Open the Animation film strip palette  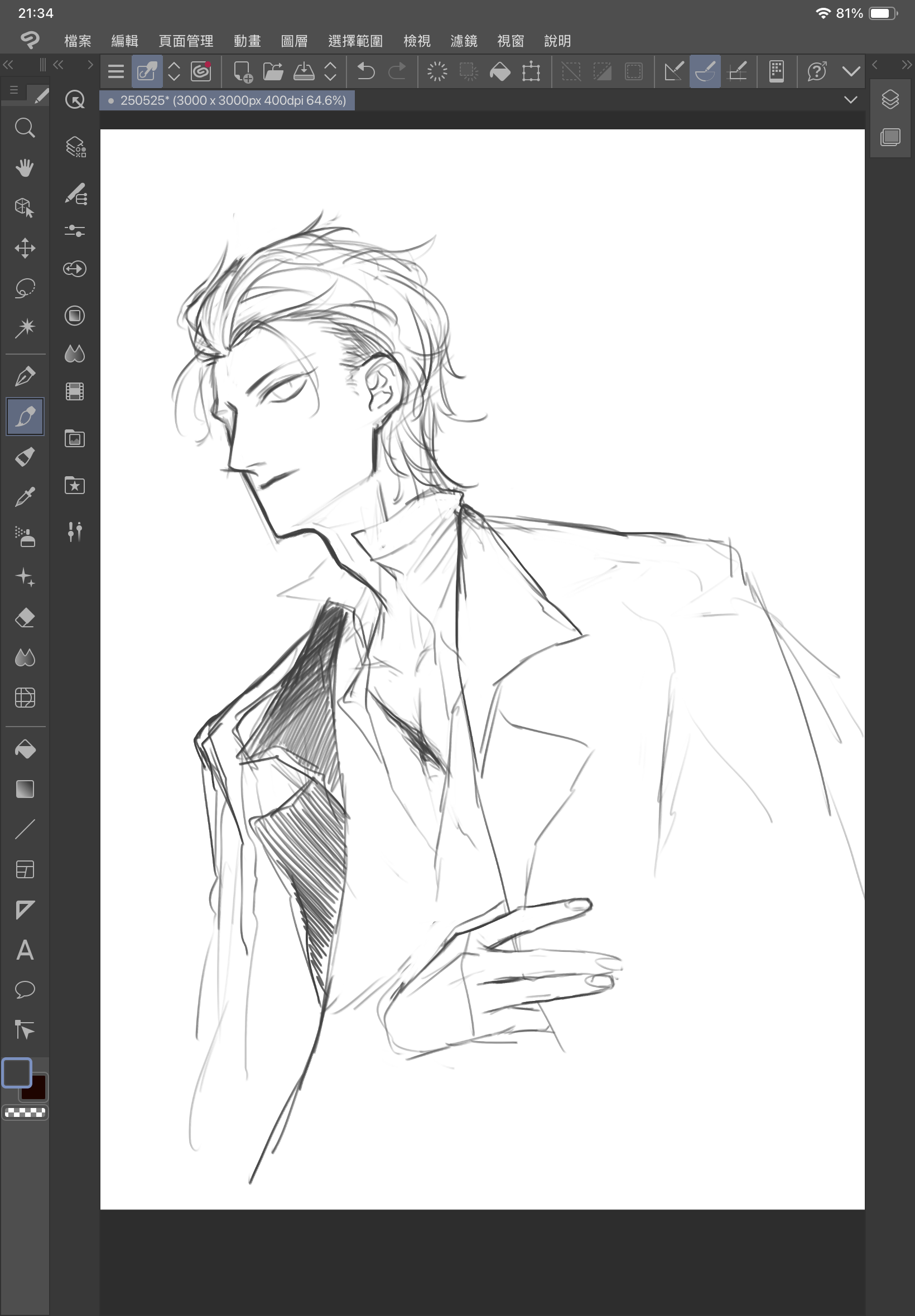tap(75, 392)
